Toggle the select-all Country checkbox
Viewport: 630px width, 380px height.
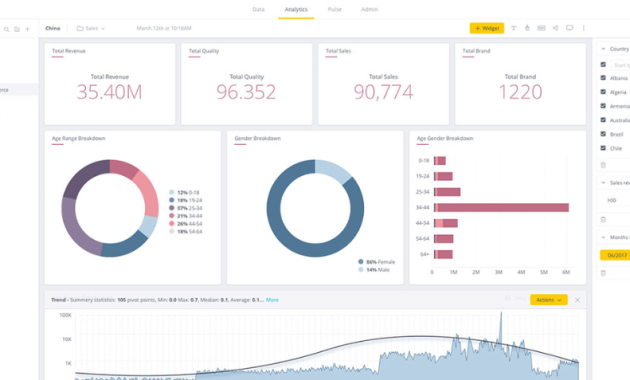[x=603, y=64]
